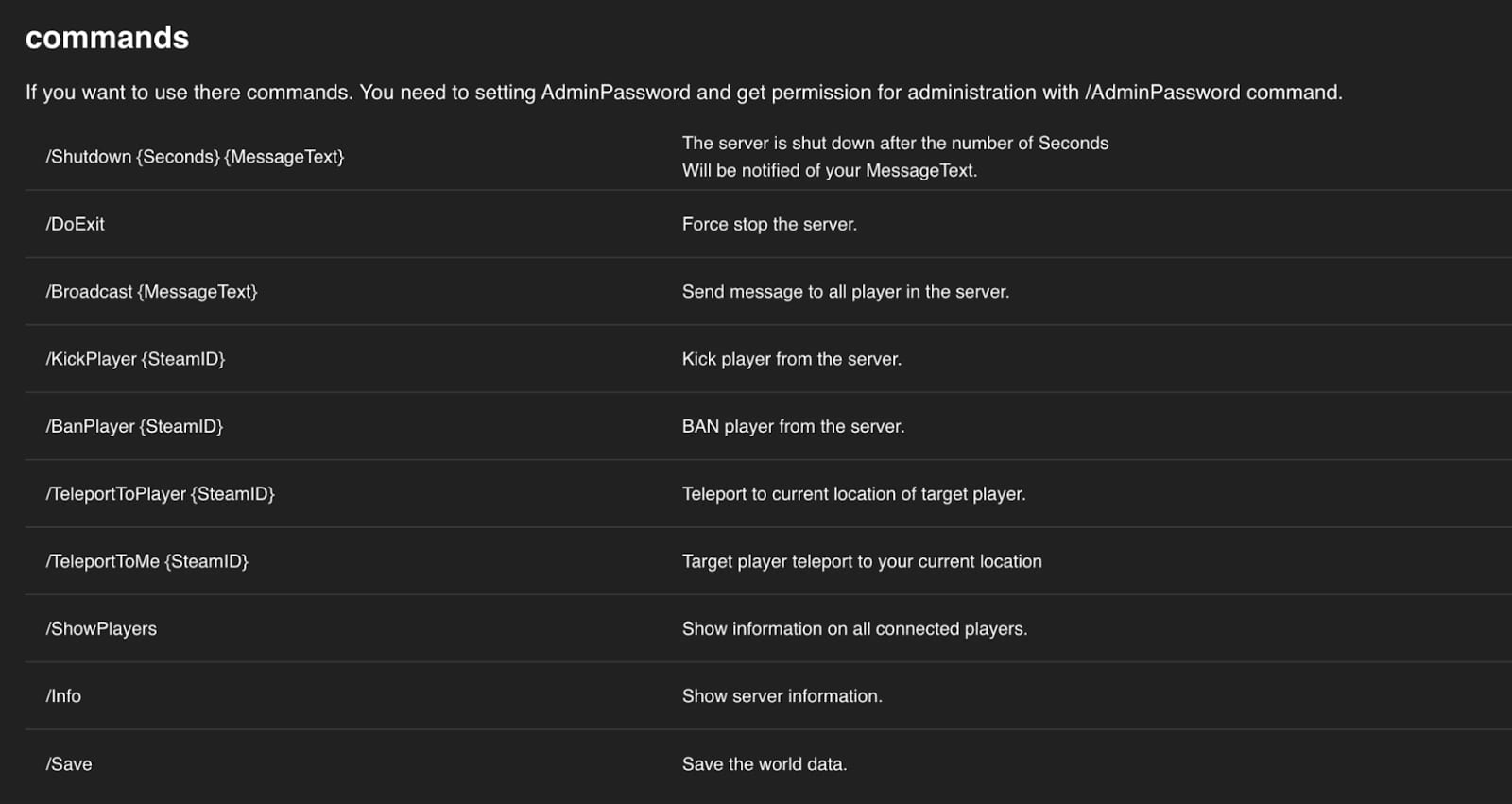
Task: Select the /TeleportToMe {SteamID} command
Action: pyautogui.click(x=146, y=561)
